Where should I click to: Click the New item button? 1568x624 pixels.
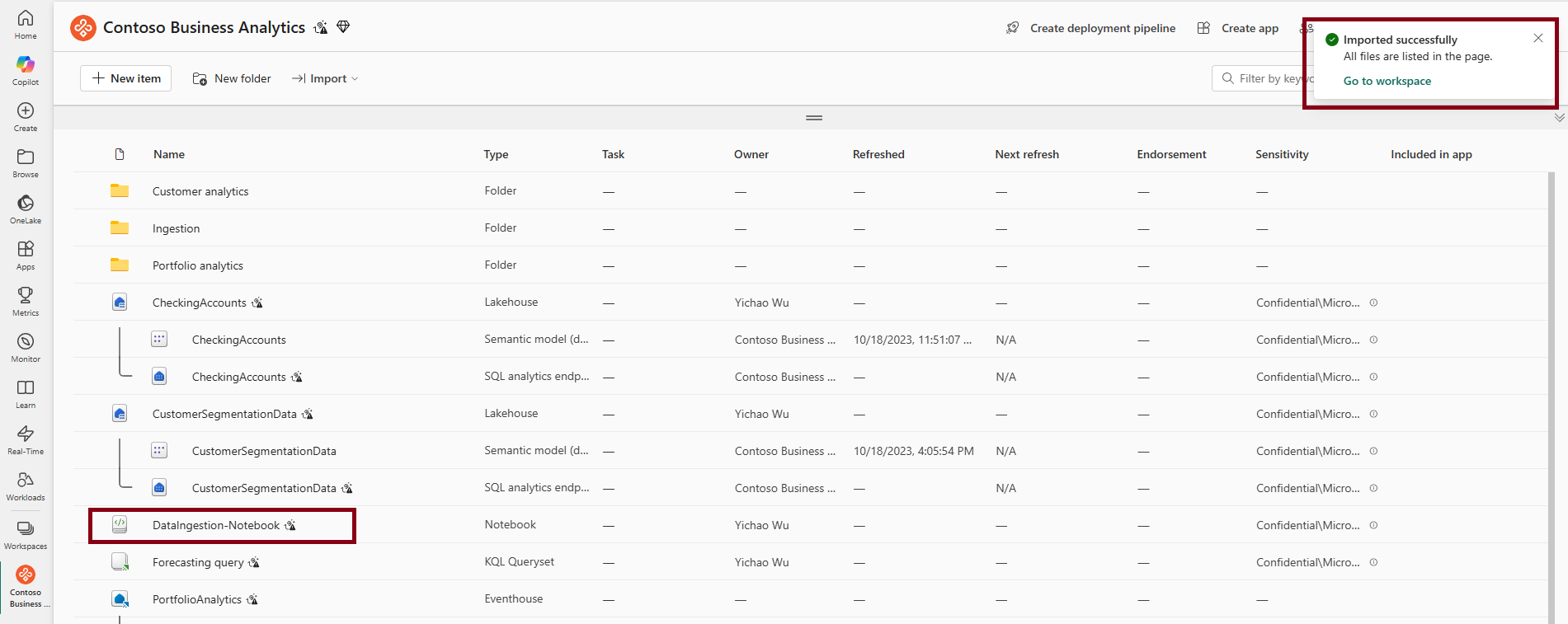click(x=125, y=78)
